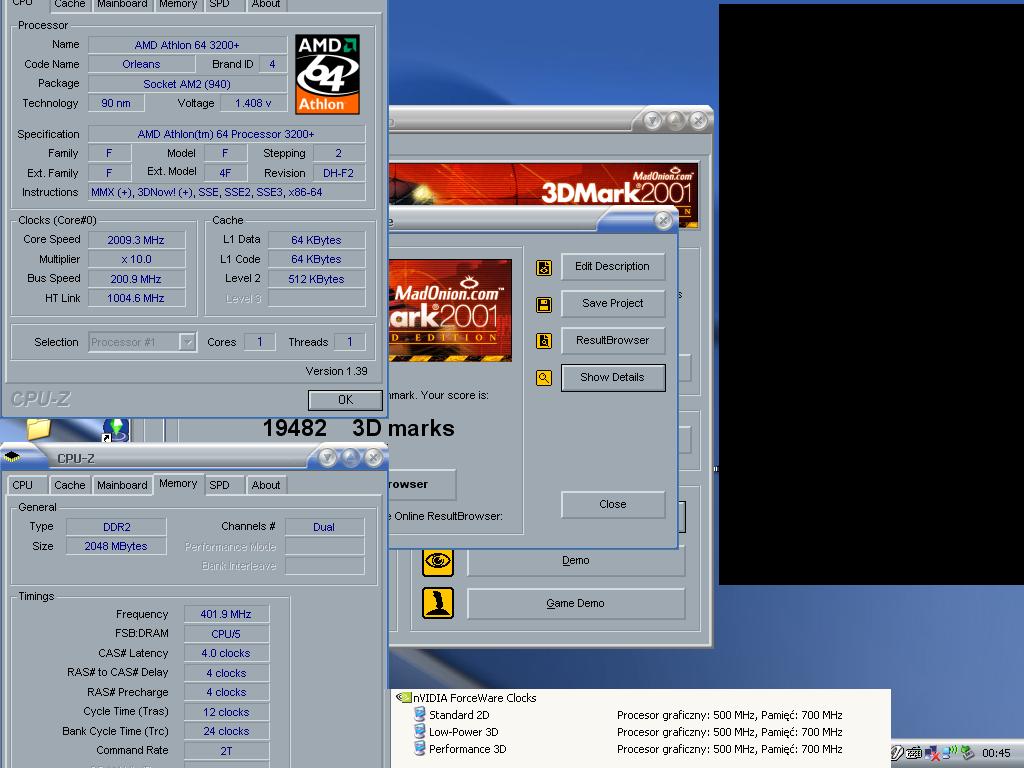Click the Socket AM2 (940) package value
Viewport: 1024px width, 768px height.
pos(187,84)
